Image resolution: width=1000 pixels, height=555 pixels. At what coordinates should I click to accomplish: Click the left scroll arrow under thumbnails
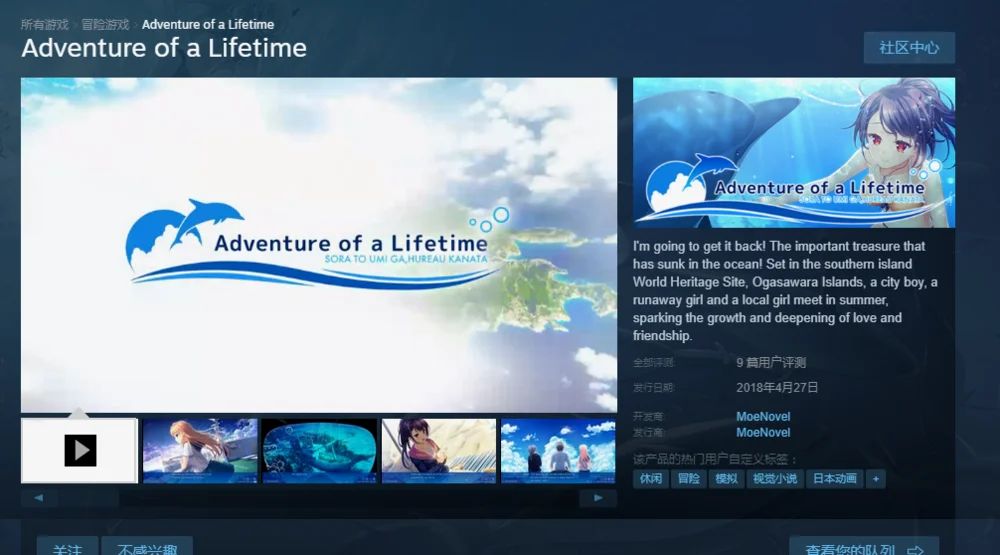(38, 498)
